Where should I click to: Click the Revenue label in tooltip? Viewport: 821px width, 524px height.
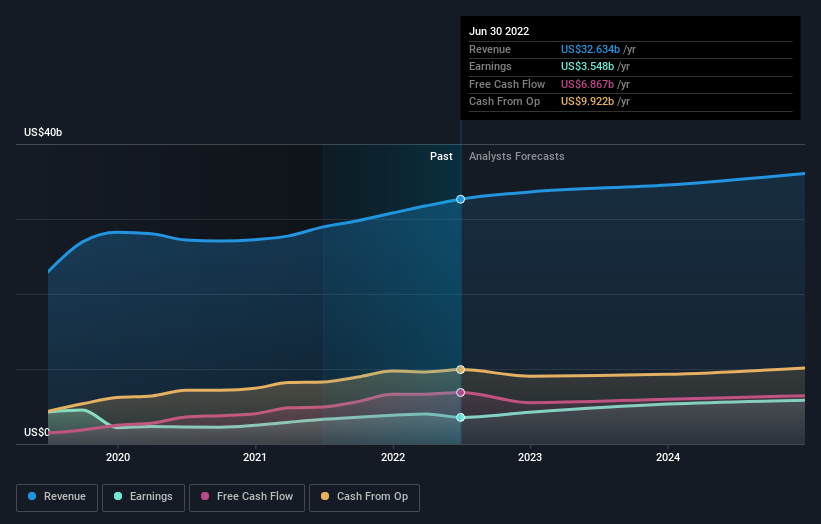490,49
